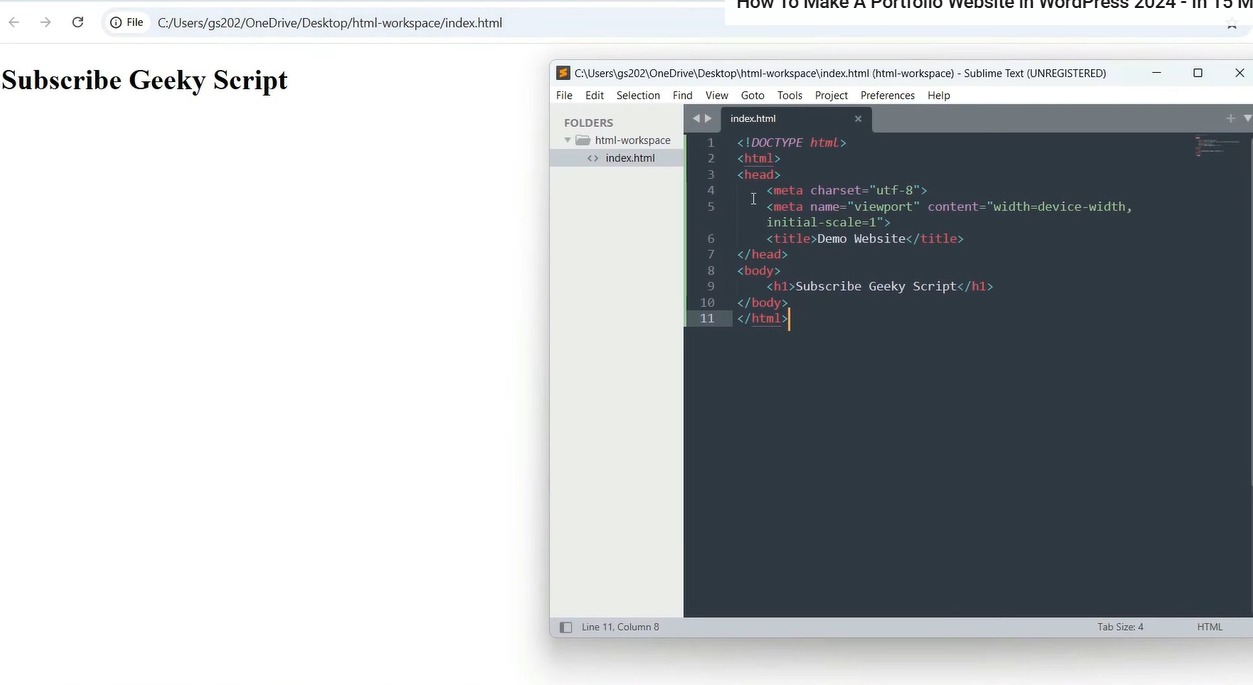Reload the browser page
Image resolution: width=1253 pixels, height=685 pixels.
(x=77, y=22)
